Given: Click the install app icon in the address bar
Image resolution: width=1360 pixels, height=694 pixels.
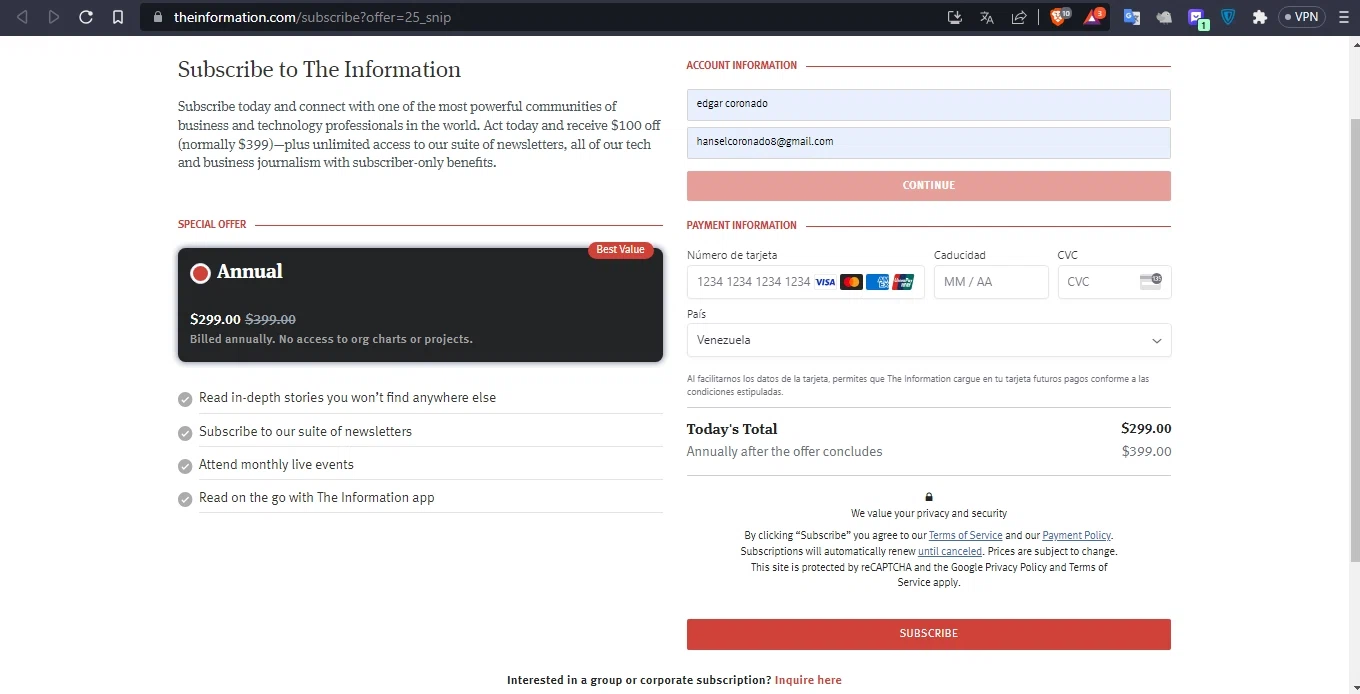Looking at the screenshot, I should click(x=955, y=17).
